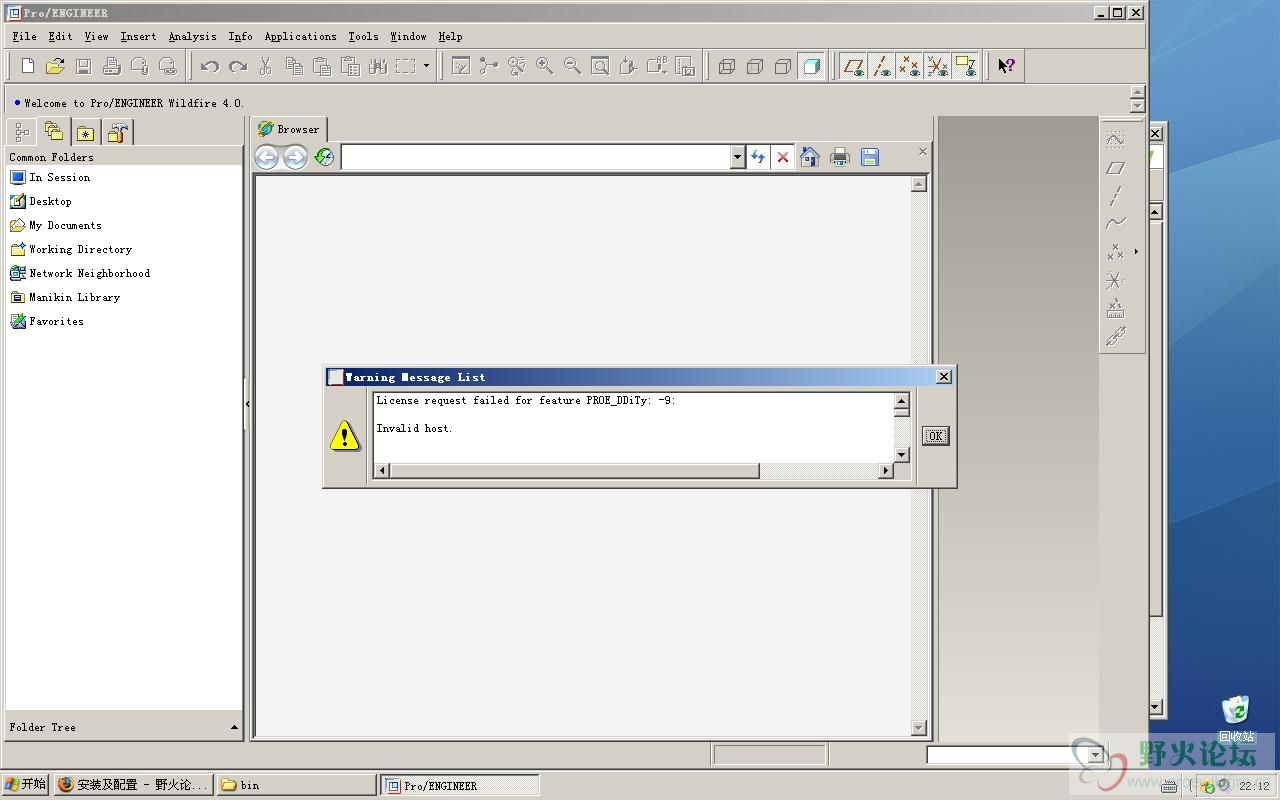This screenshot has width=1280, height=800.
Task: Click the browser Stop red X icon
Action: click(783, 157)
